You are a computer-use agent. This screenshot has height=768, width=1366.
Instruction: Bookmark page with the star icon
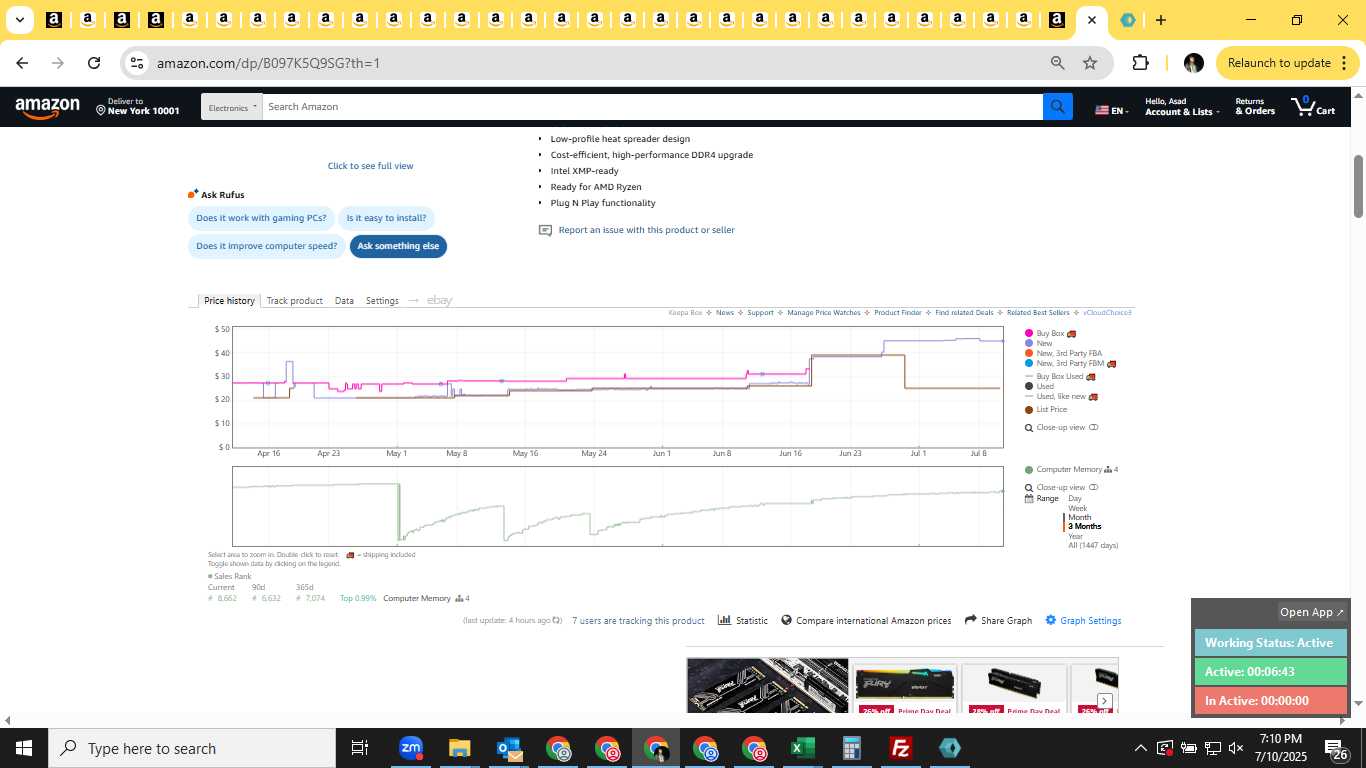tap(1090, 63)
